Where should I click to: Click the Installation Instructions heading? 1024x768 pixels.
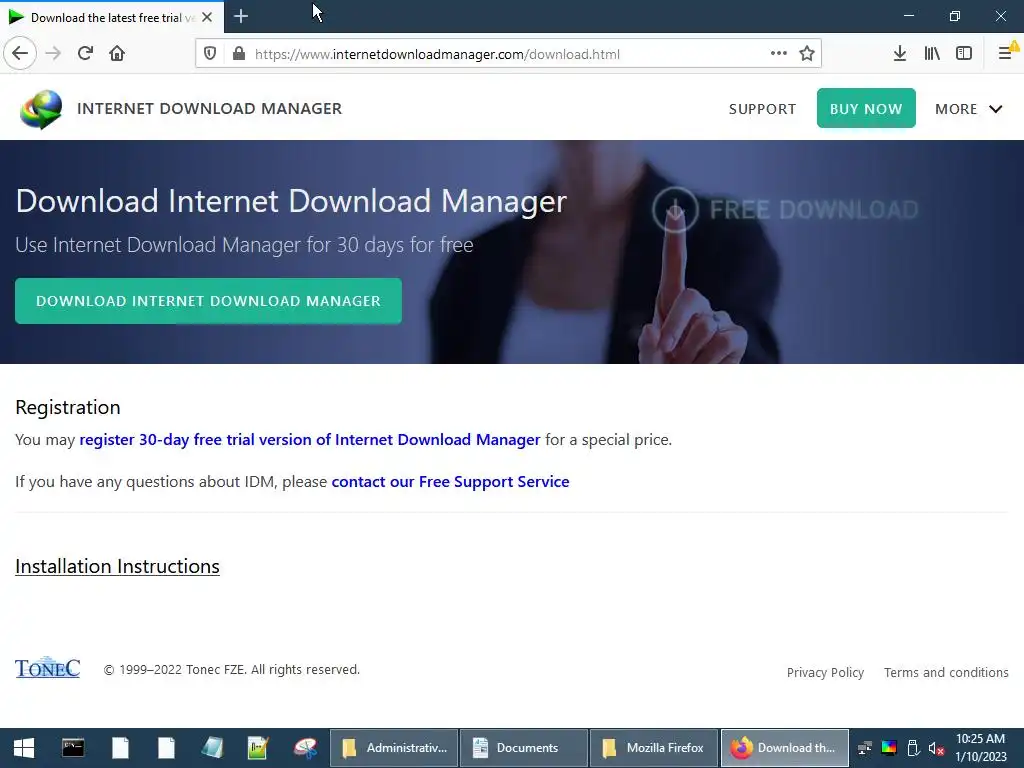117,566
